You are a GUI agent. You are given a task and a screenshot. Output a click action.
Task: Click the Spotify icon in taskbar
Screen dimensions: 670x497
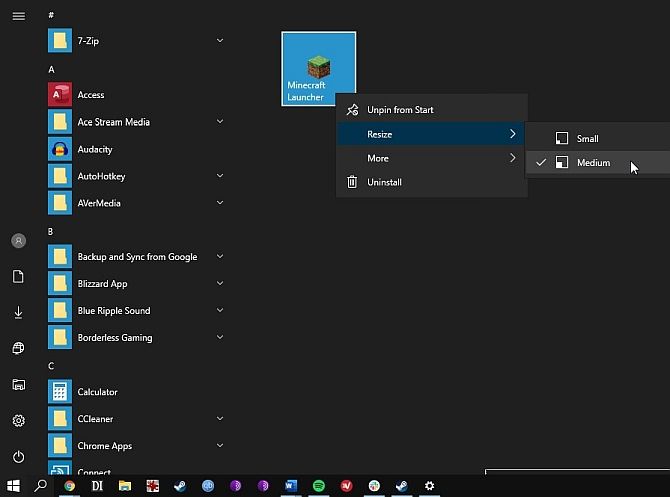tap(319, 486)
